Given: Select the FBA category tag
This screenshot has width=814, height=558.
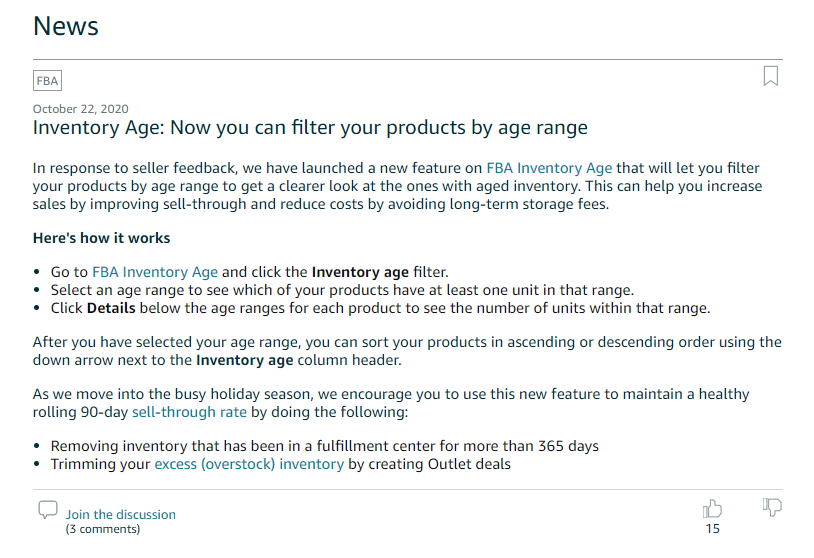Looking at the screenshot, I should [x=47, y=81].
